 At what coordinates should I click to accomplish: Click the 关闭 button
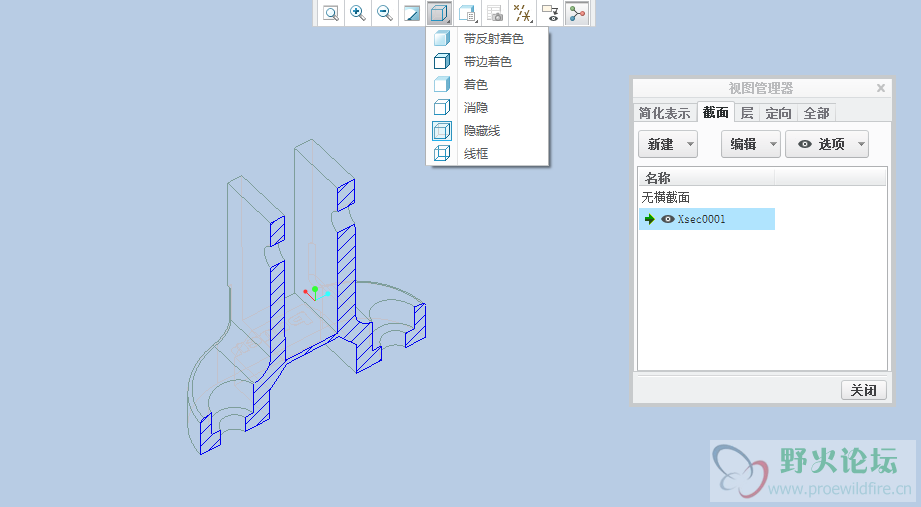click(863, 390)
